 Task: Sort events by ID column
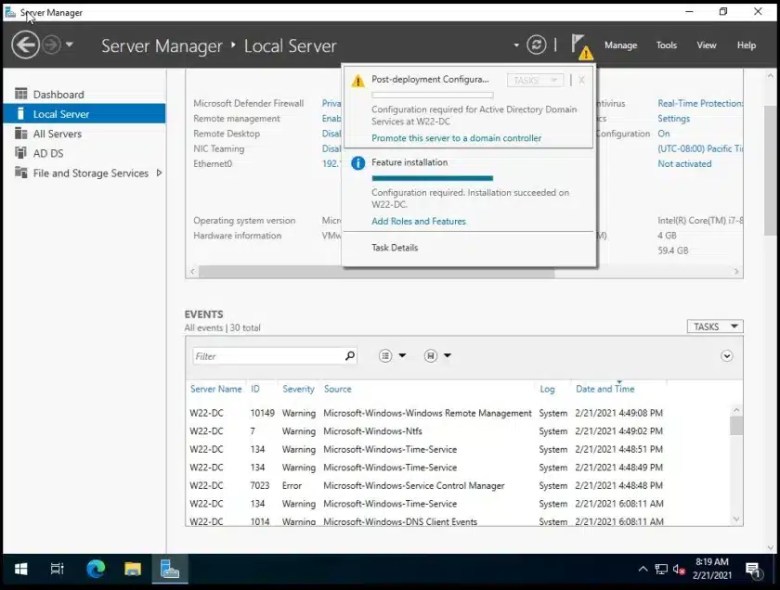coord(255,389)
